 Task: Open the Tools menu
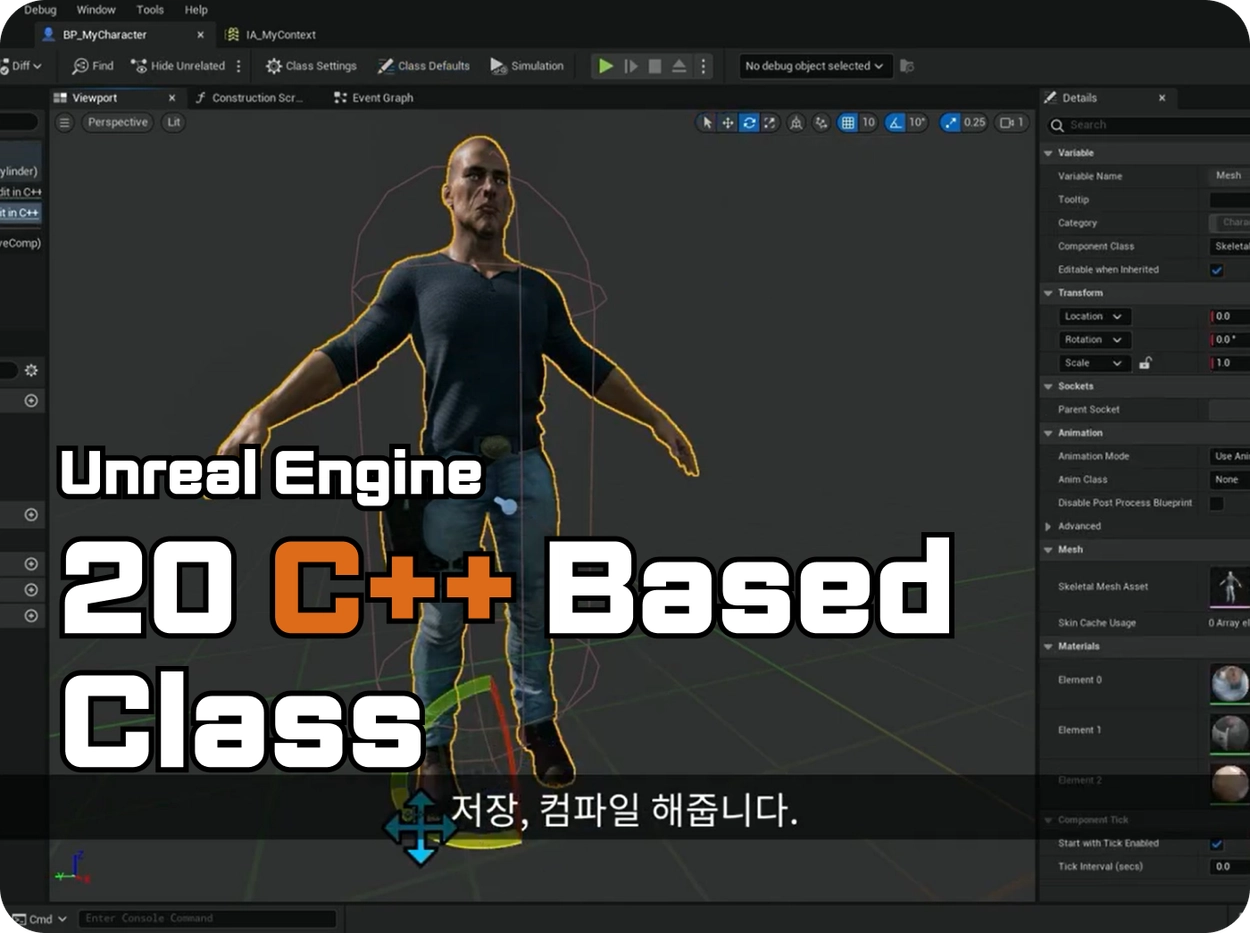click(150, 10)
